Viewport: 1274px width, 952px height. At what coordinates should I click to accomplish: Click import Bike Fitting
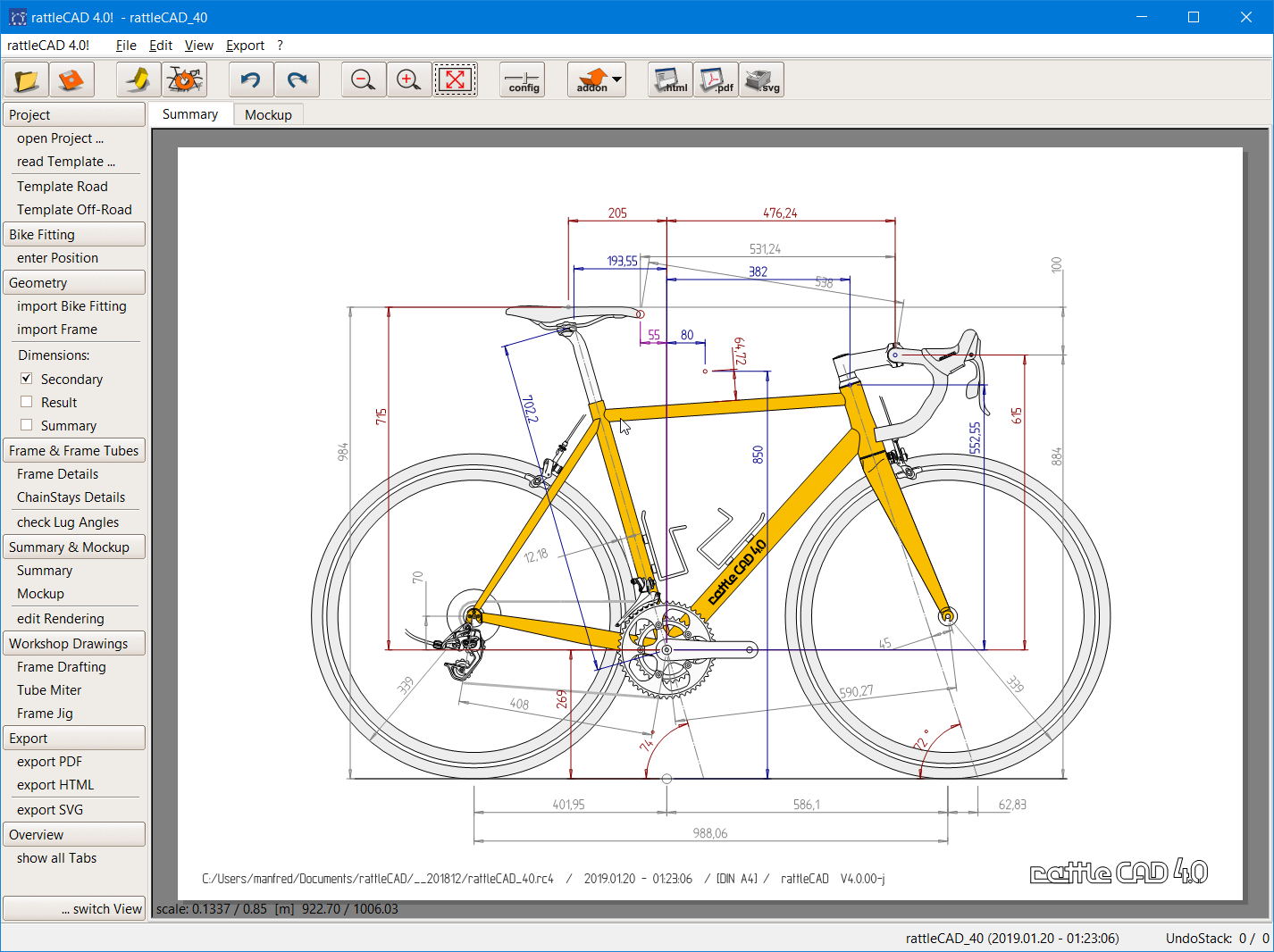coord(71,306)
